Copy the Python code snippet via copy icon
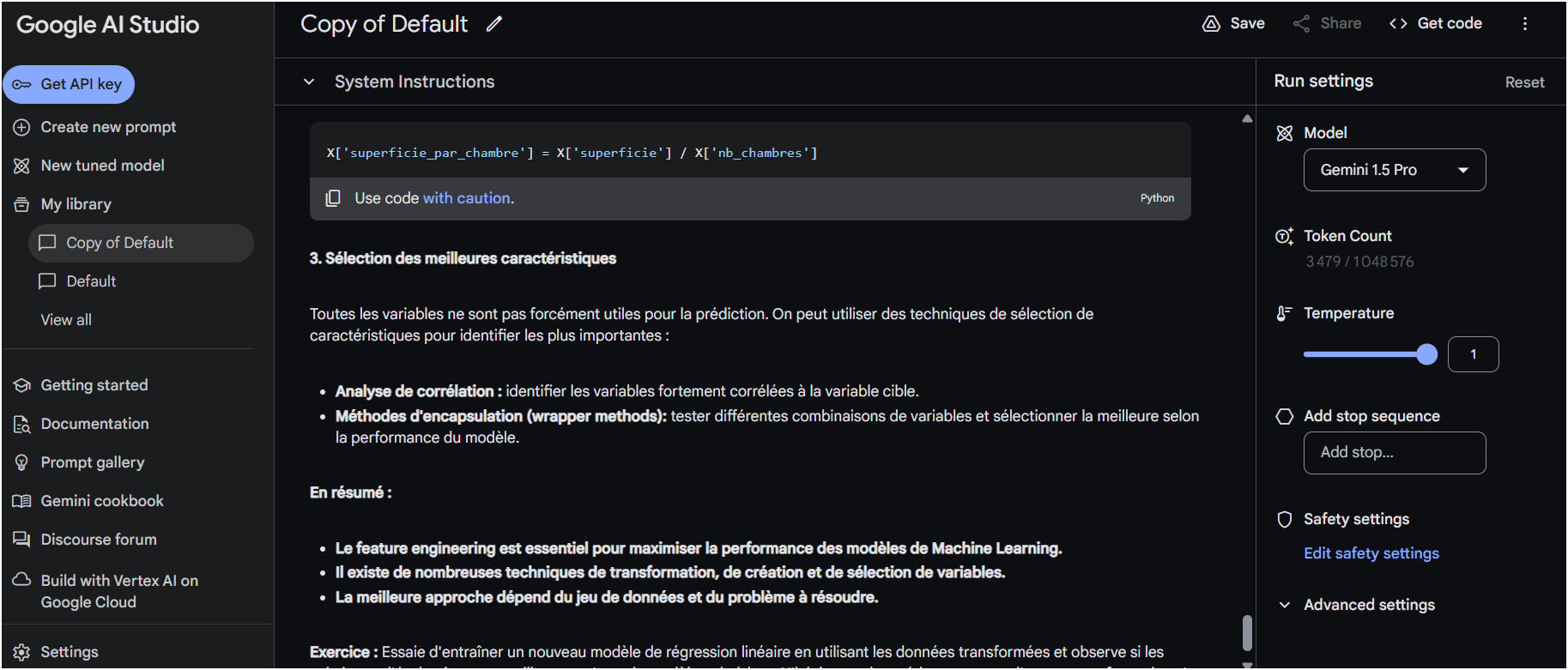1568x670 pixels. point(333,198)
